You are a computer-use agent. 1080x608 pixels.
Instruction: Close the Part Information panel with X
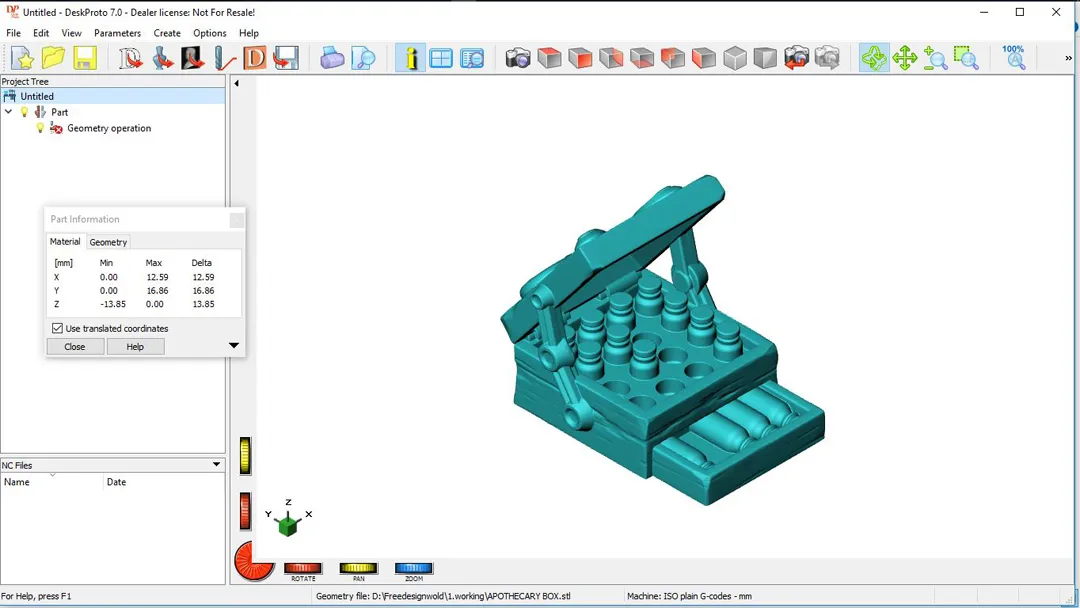point(236,220)
